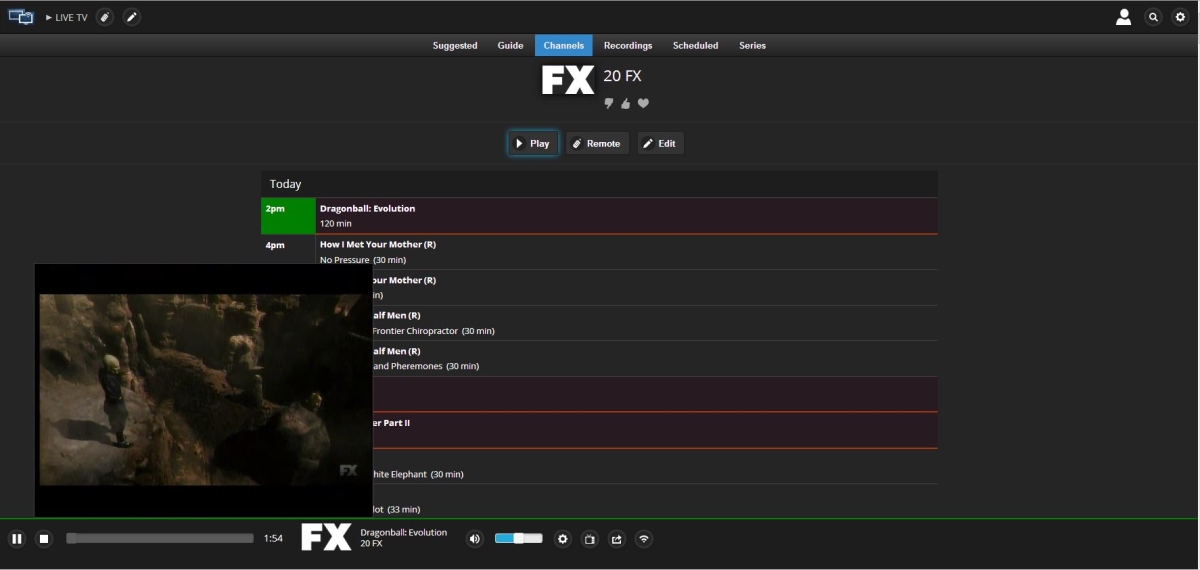This screenshot has width=1200, height=570.
Task: Click the FX logo in the player bar
Action: (x=326, y=538)
